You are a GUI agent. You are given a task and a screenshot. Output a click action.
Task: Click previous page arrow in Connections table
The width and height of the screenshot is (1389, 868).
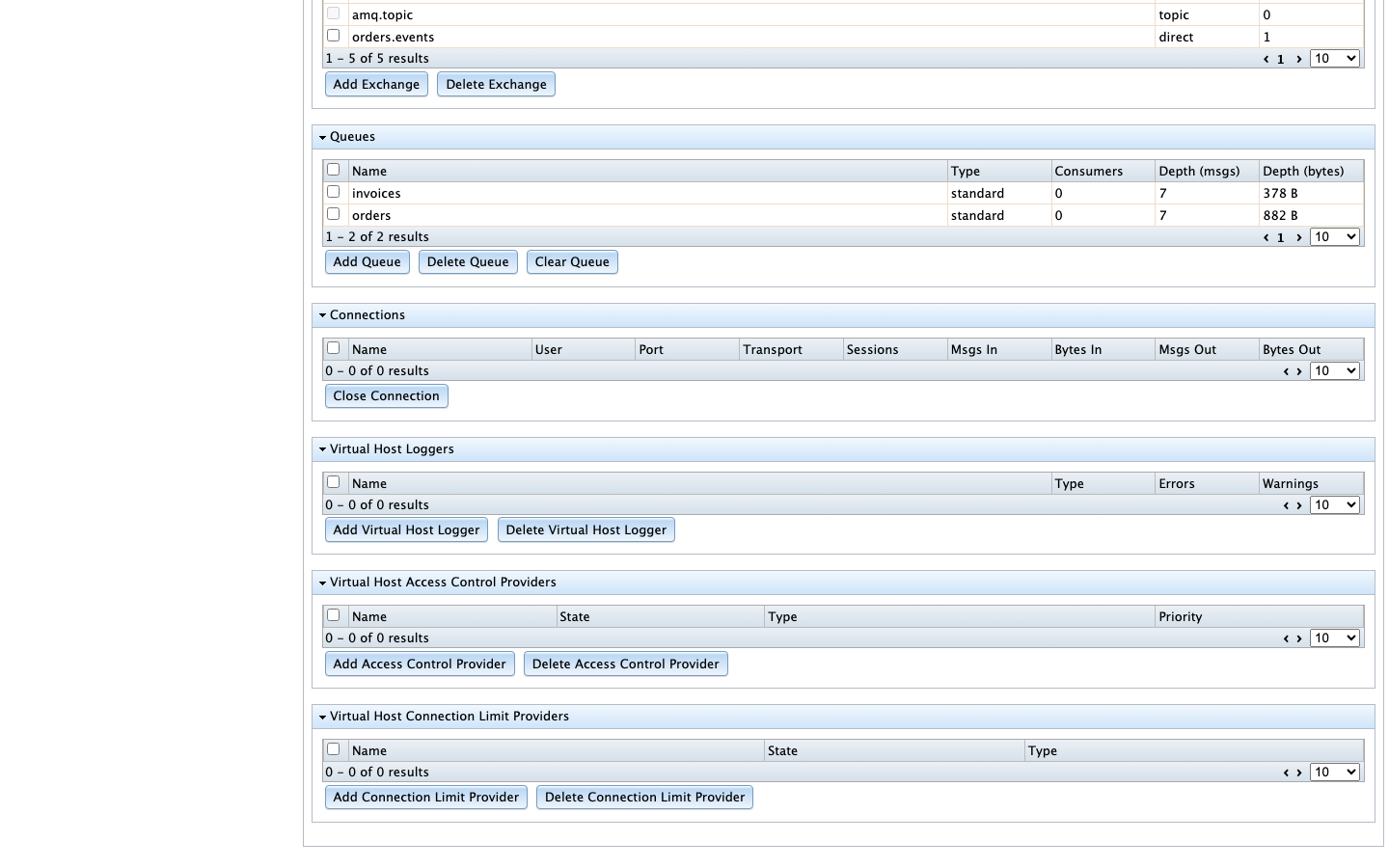click(1286, 371)
